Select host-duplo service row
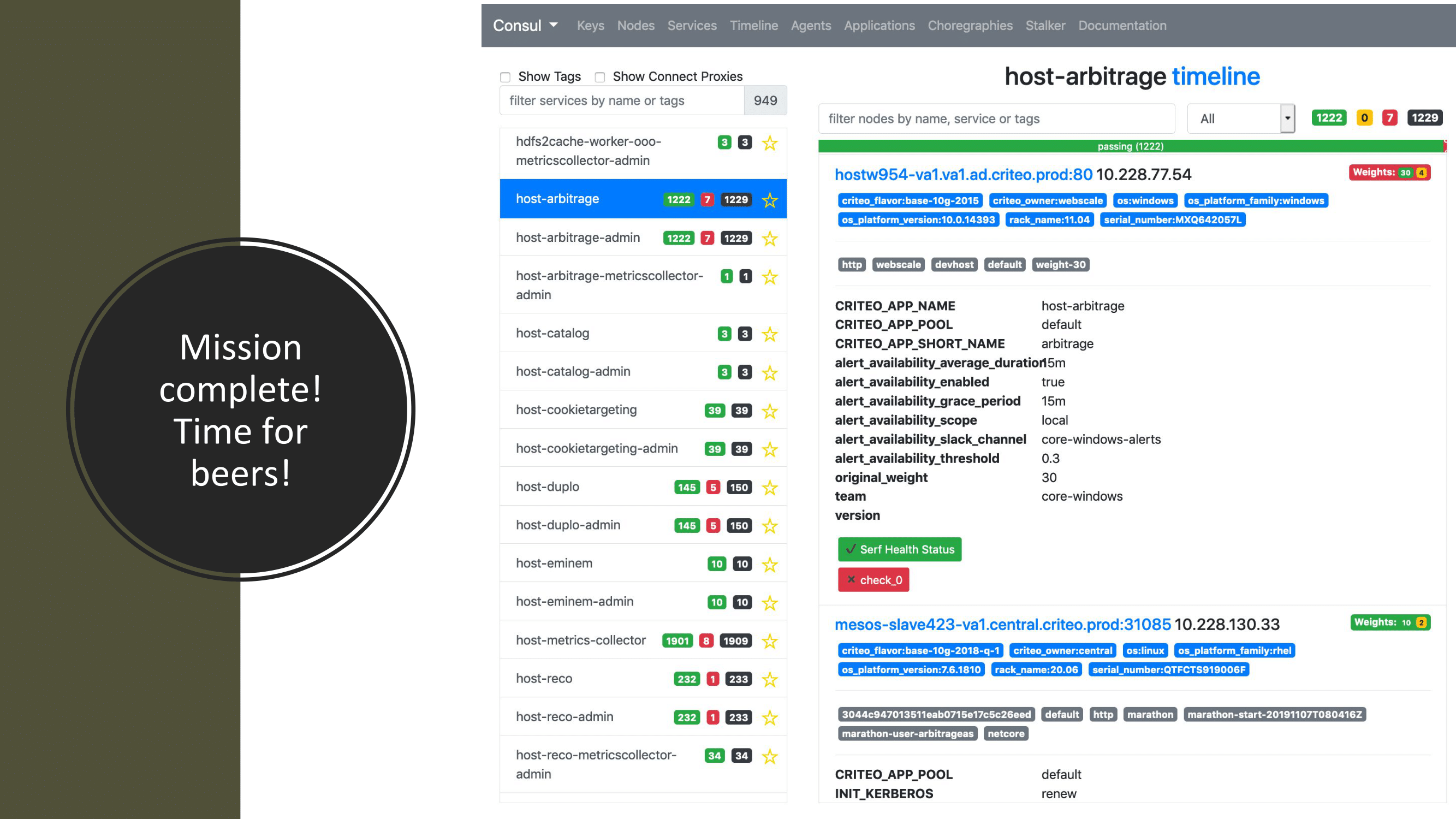1456x819 pixels. [643, 486]
